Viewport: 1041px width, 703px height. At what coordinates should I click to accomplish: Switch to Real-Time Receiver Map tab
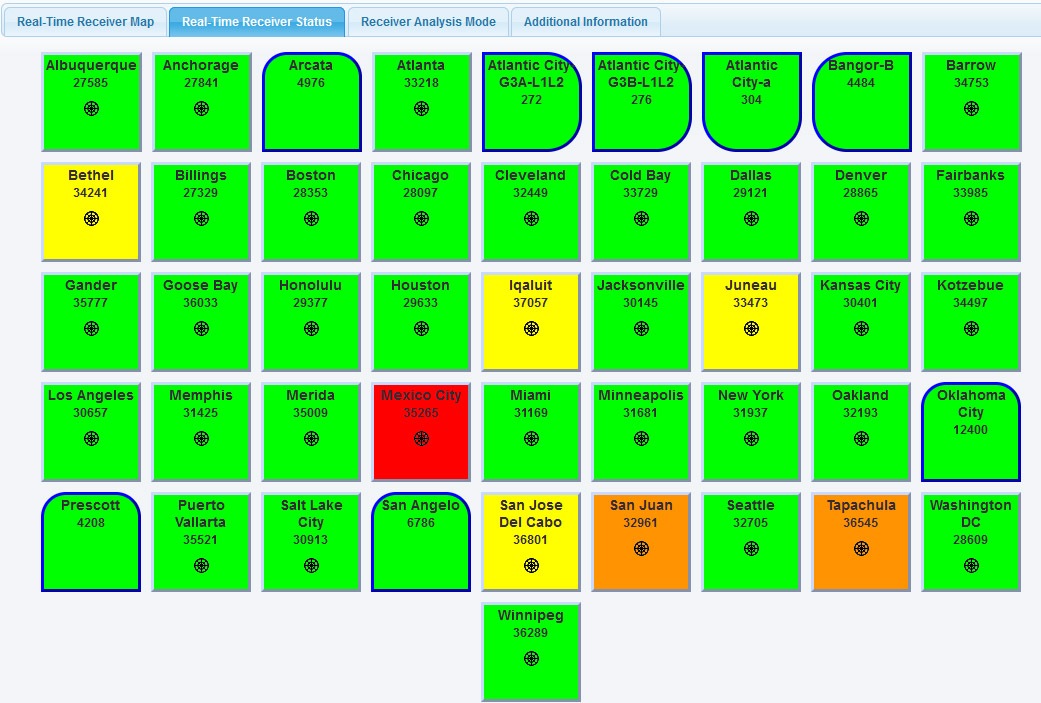point(85,22)
